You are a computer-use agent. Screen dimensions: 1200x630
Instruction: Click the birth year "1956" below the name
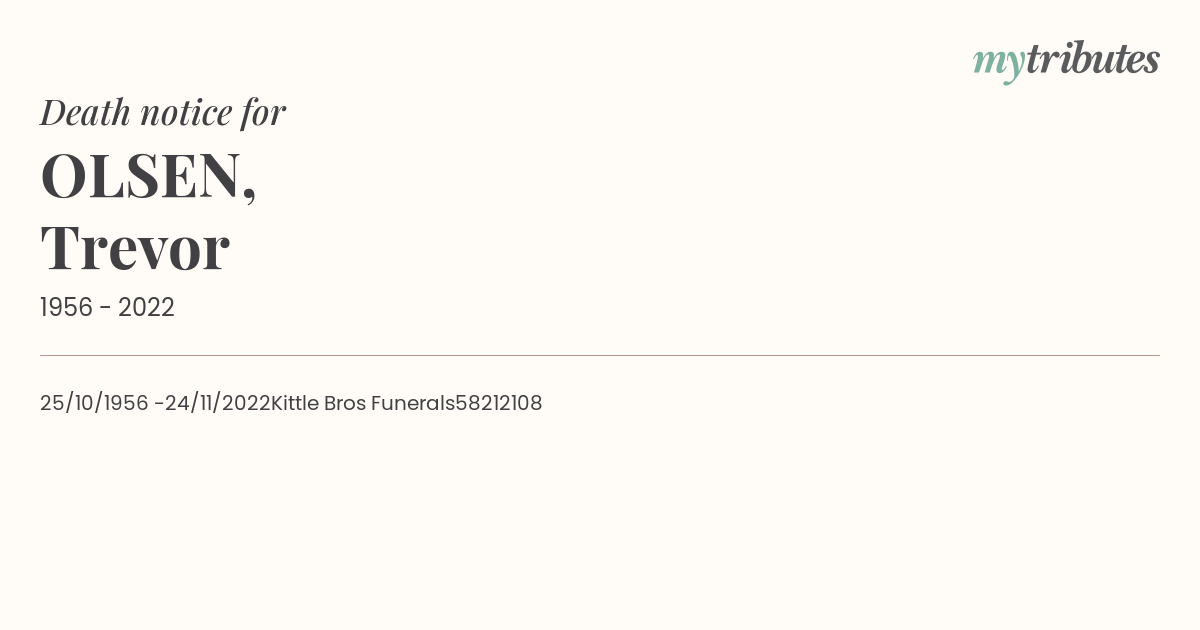pos(66,308)
